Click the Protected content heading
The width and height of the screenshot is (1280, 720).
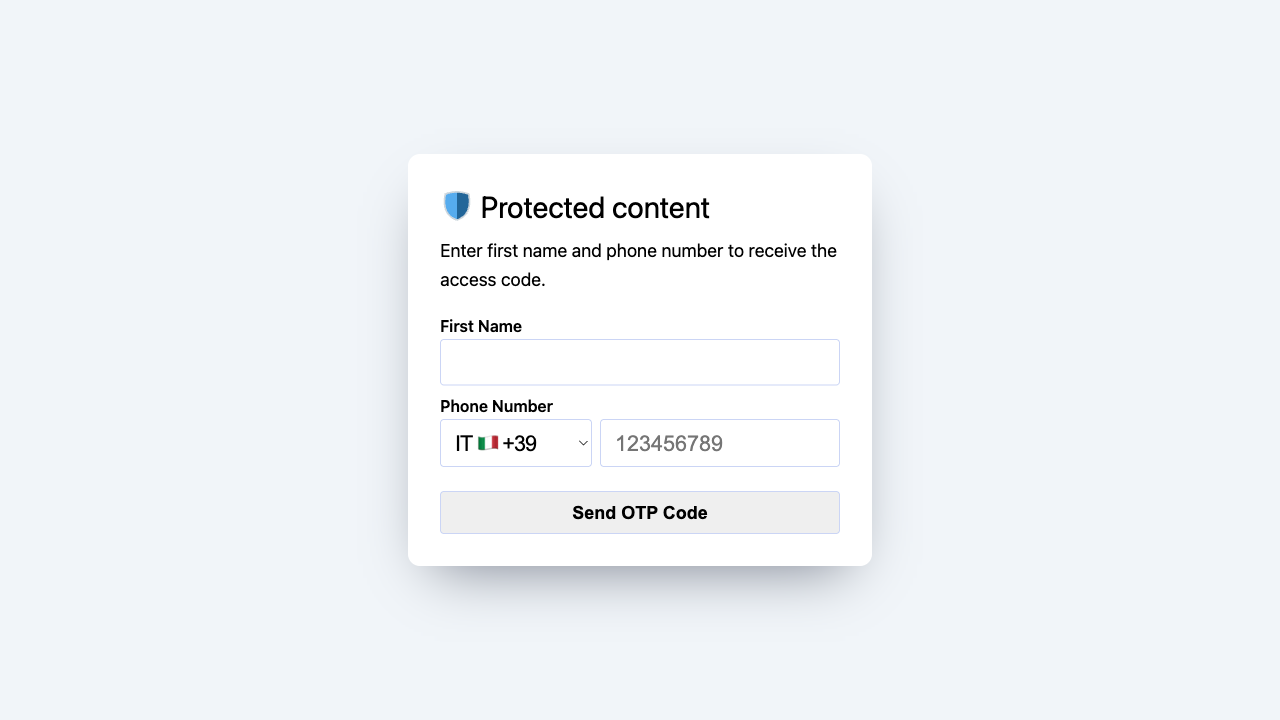click(x=595, y=208)
